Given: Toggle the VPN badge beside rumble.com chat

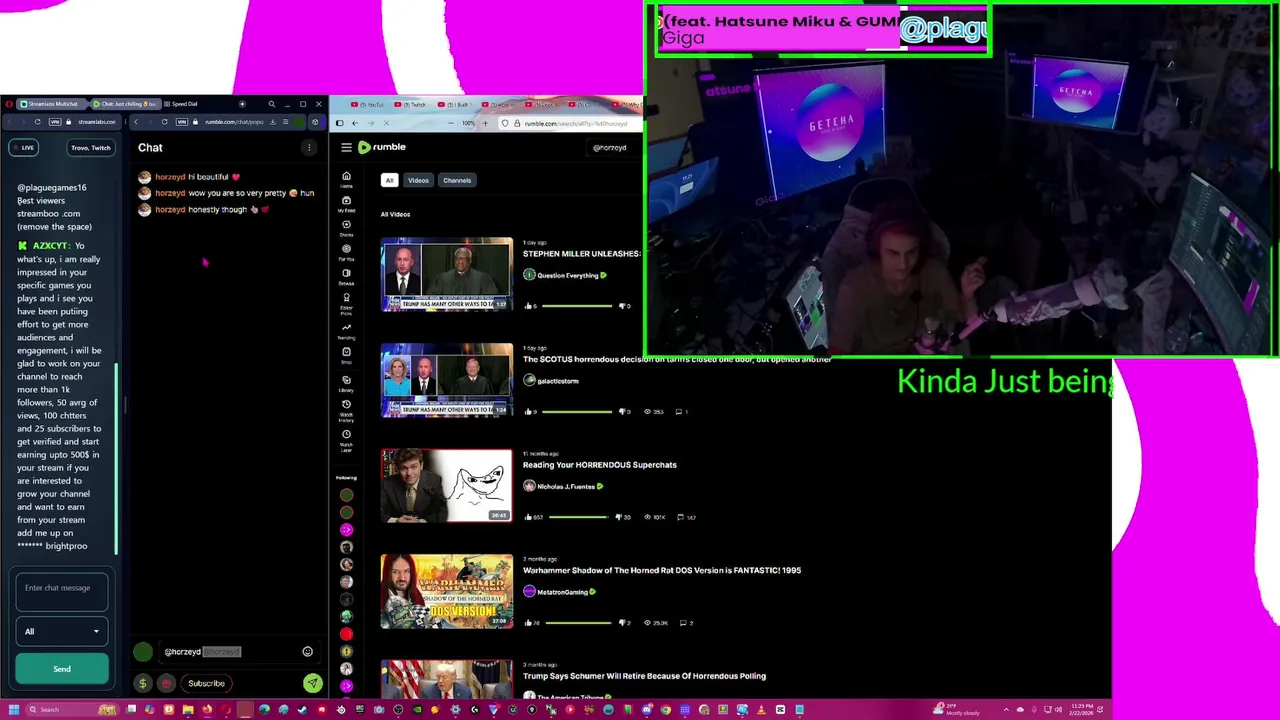Looking at the screenshot, I should tap(182, 122).
